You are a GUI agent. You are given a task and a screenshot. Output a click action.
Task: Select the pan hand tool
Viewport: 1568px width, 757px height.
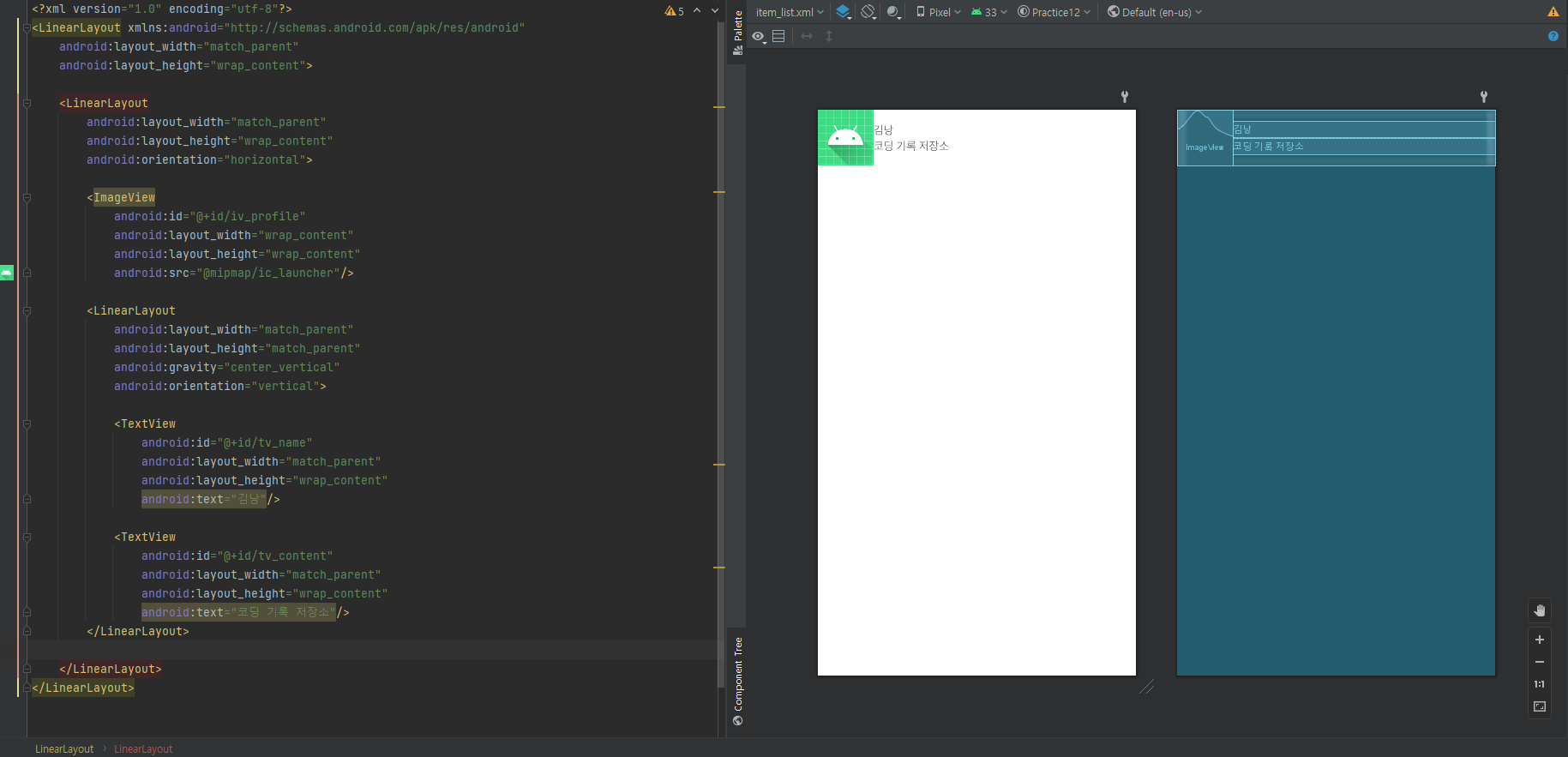point(1540,610)
